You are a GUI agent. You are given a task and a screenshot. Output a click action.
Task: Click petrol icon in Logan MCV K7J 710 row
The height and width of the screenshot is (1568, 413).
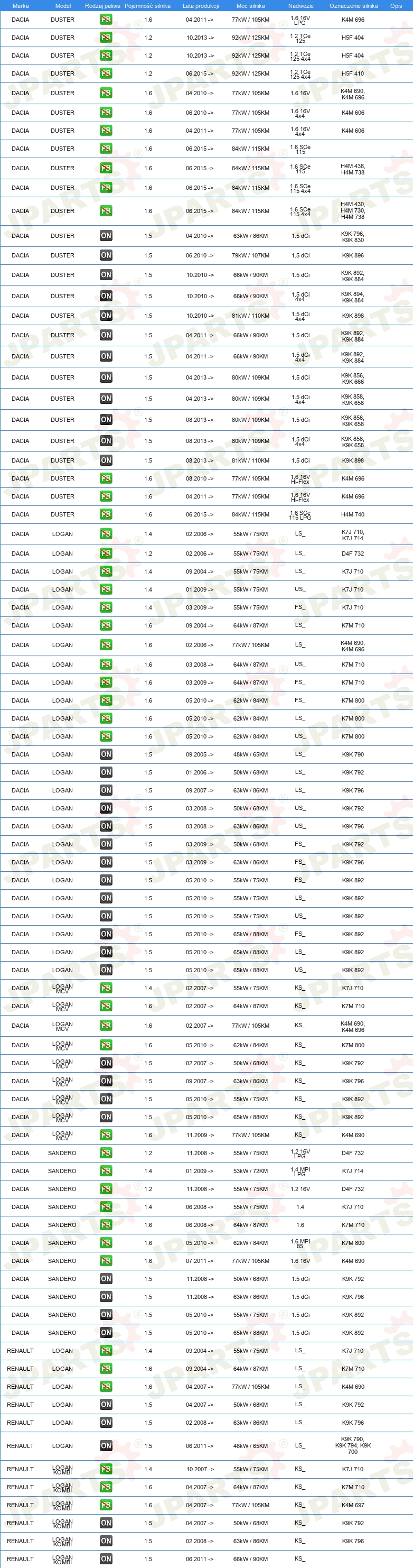[106, 988]
